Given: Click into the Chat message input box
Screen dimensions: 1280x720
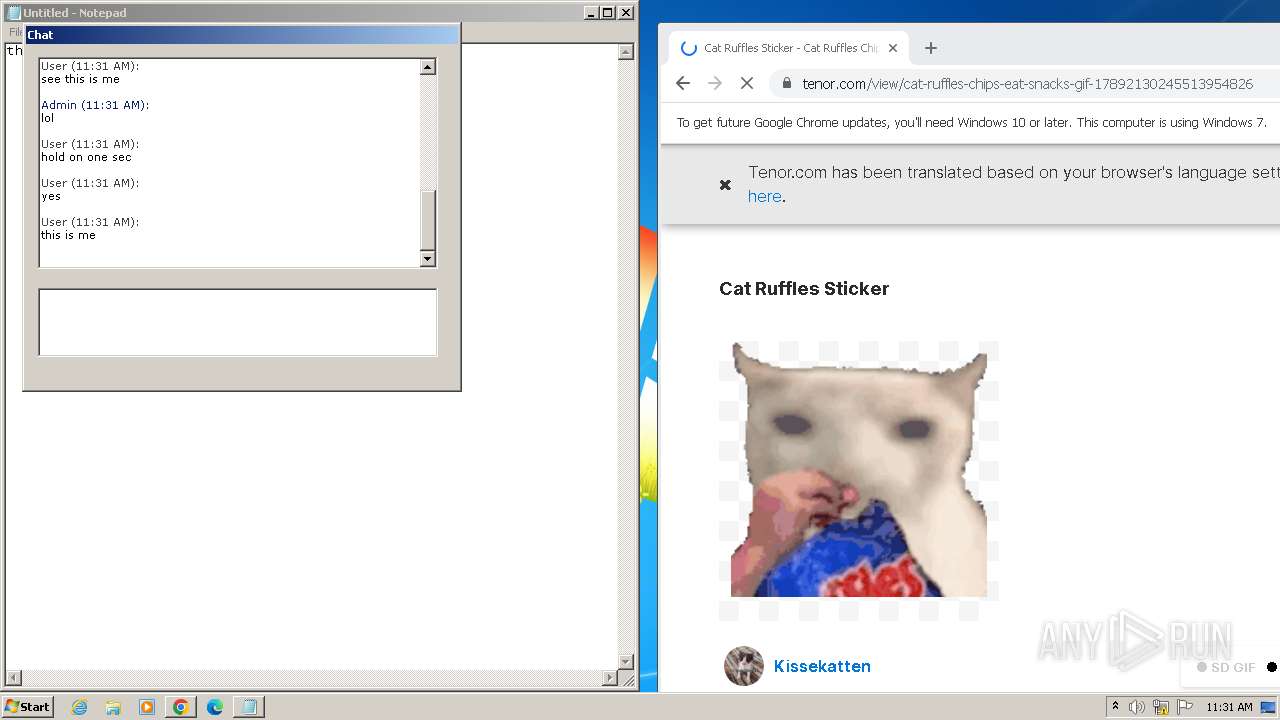Looking at the screenshot, I should point(238,322).
